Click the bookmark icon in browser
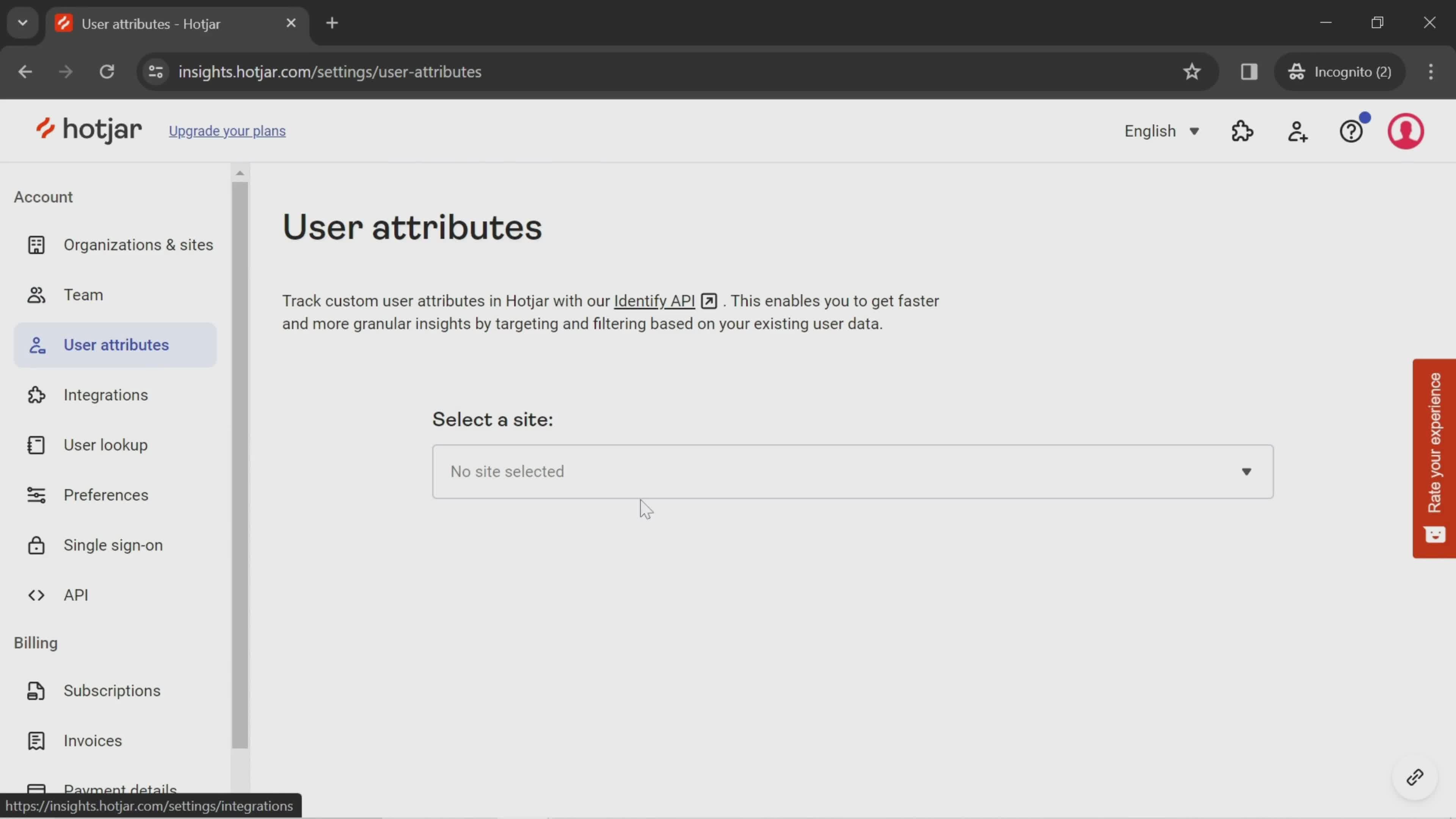Image resolution: width=1456 pixels, height=819 pixels. pyautogui.click(x=1192, y=71)
